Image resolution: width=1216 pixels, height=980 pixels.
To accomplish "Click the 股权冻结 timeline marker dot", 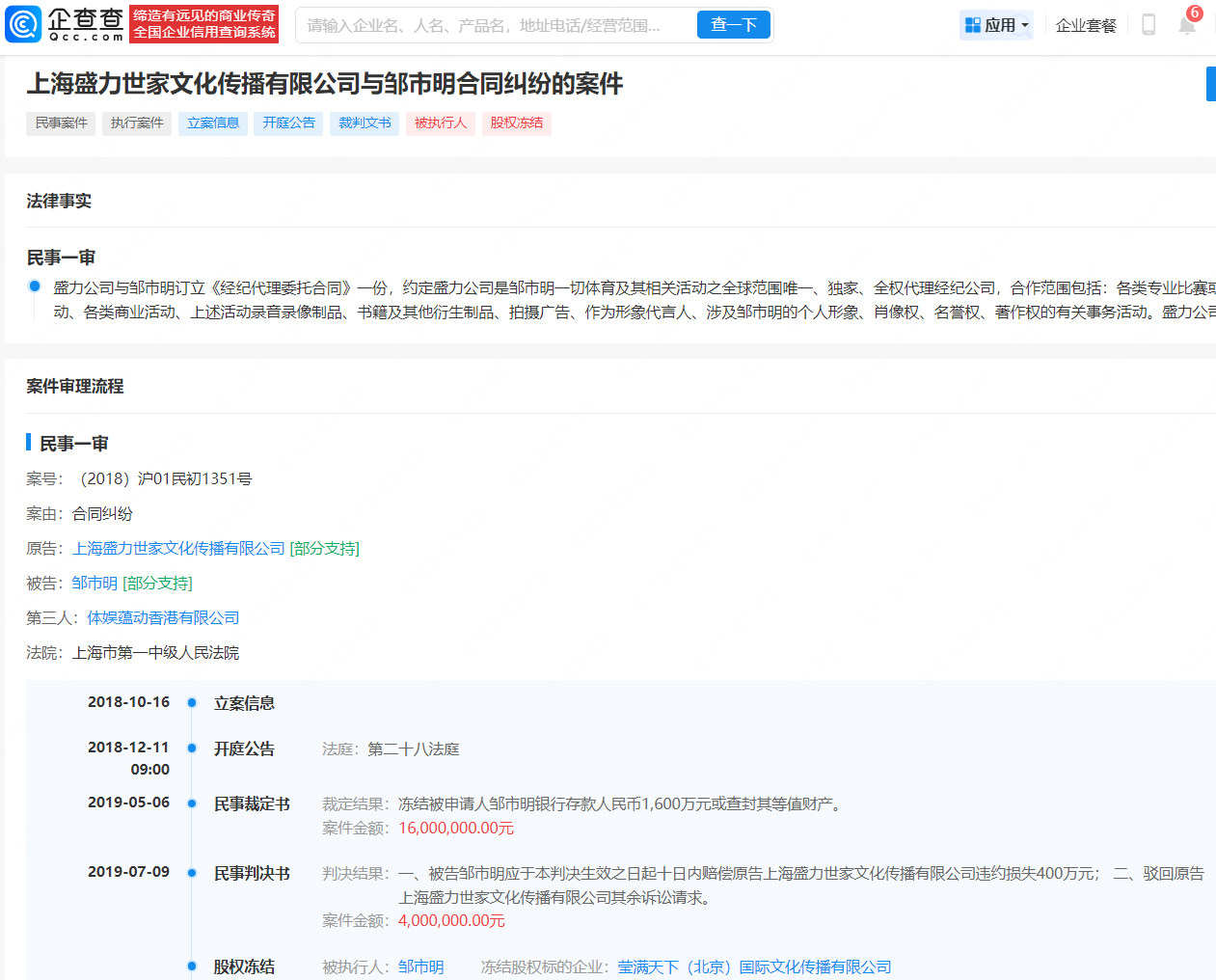I will 192,966.
